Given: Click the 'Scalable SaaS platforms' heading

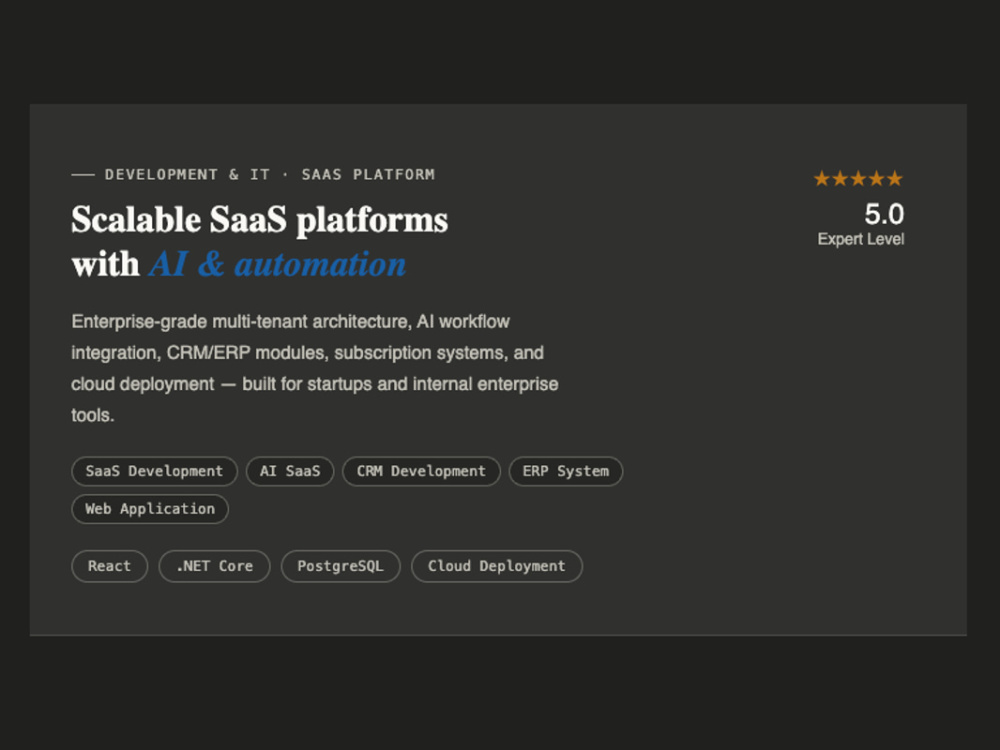Looking at the screenshot, I should [x=260, y=220].
